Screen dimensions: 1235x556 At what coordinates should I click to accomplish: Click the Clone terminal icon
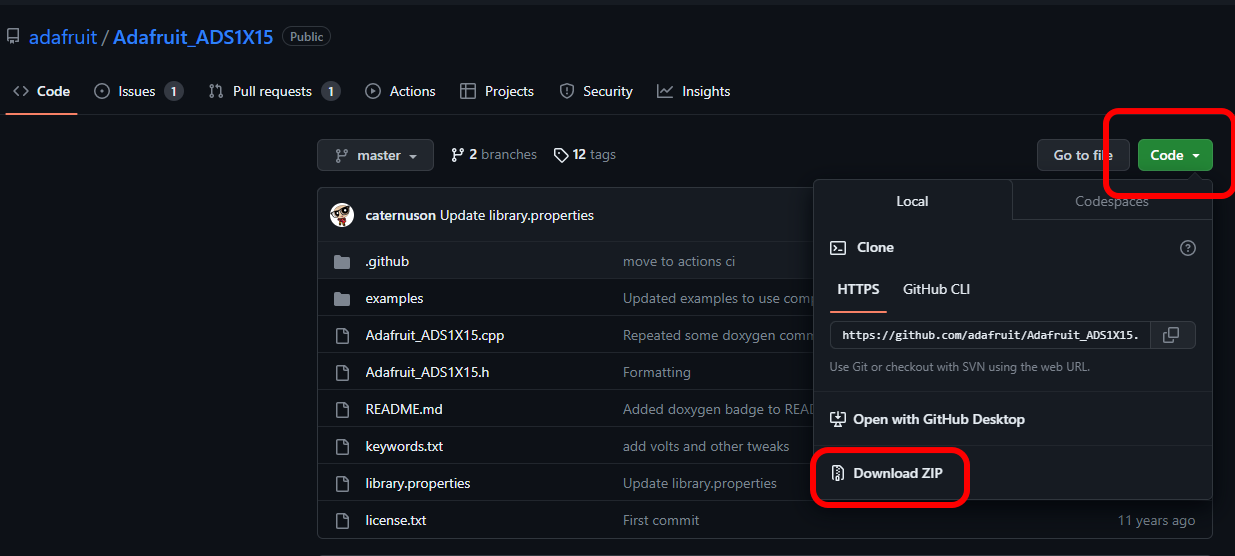coord(838,247)
